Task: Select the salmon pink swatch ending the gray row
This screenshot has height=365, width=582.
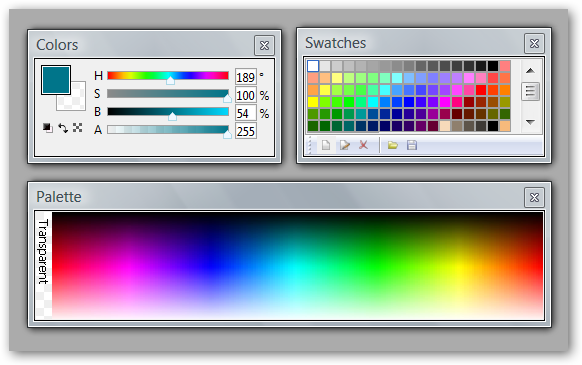Action: (x=505, y=66)
